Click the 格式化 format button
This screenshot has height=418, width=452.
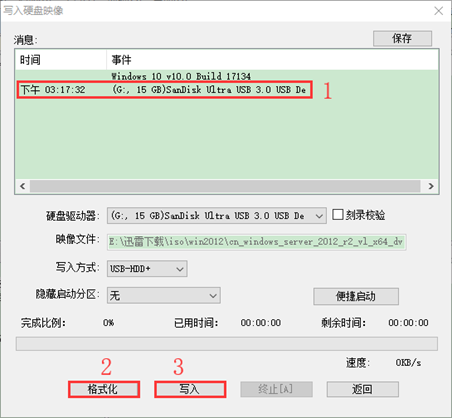pos(104,389)
